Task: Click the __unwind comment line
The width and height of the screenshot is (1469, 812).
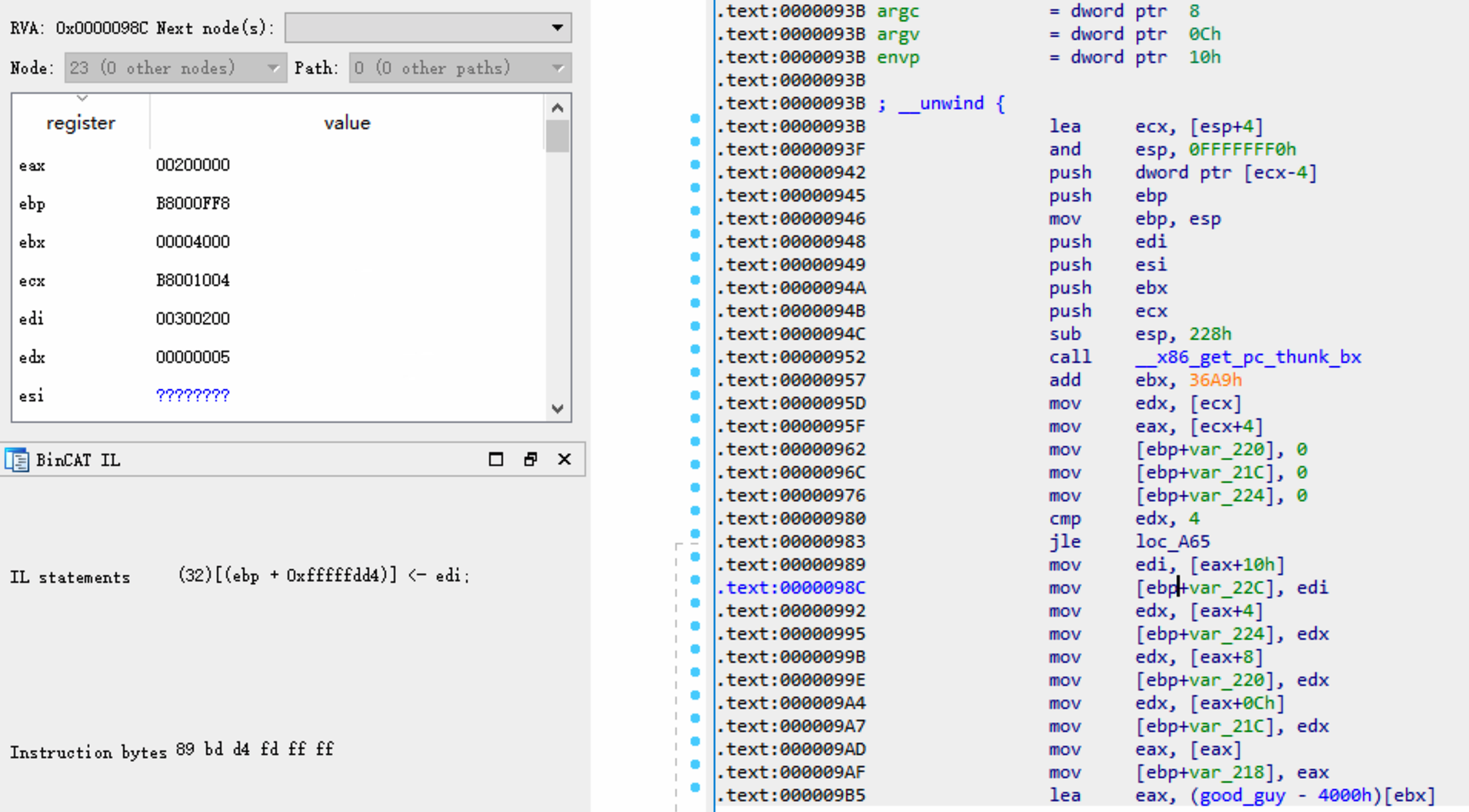Action: tap(941, 103)
